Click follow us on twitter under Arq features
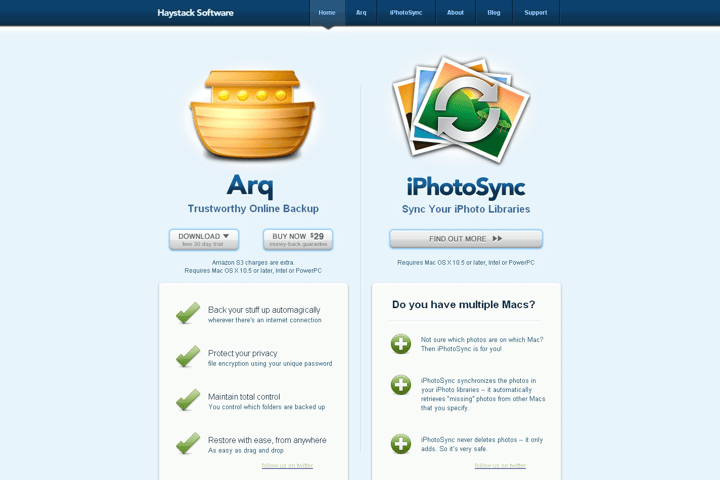The image size is (720, 480). pos(287,465)
